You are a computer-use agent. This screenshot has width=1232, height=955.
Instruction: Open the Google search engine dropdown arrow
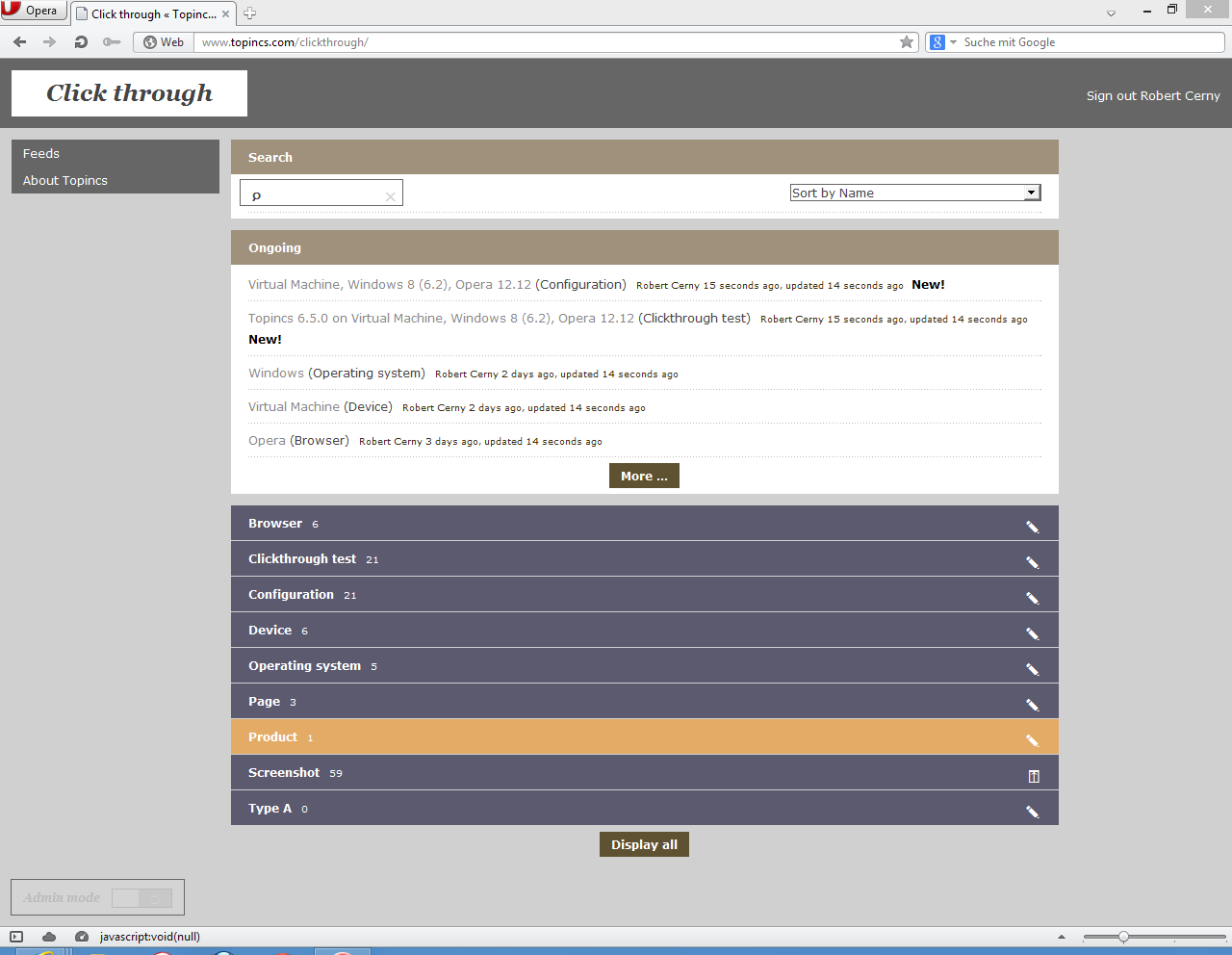[x=953, y=42]
